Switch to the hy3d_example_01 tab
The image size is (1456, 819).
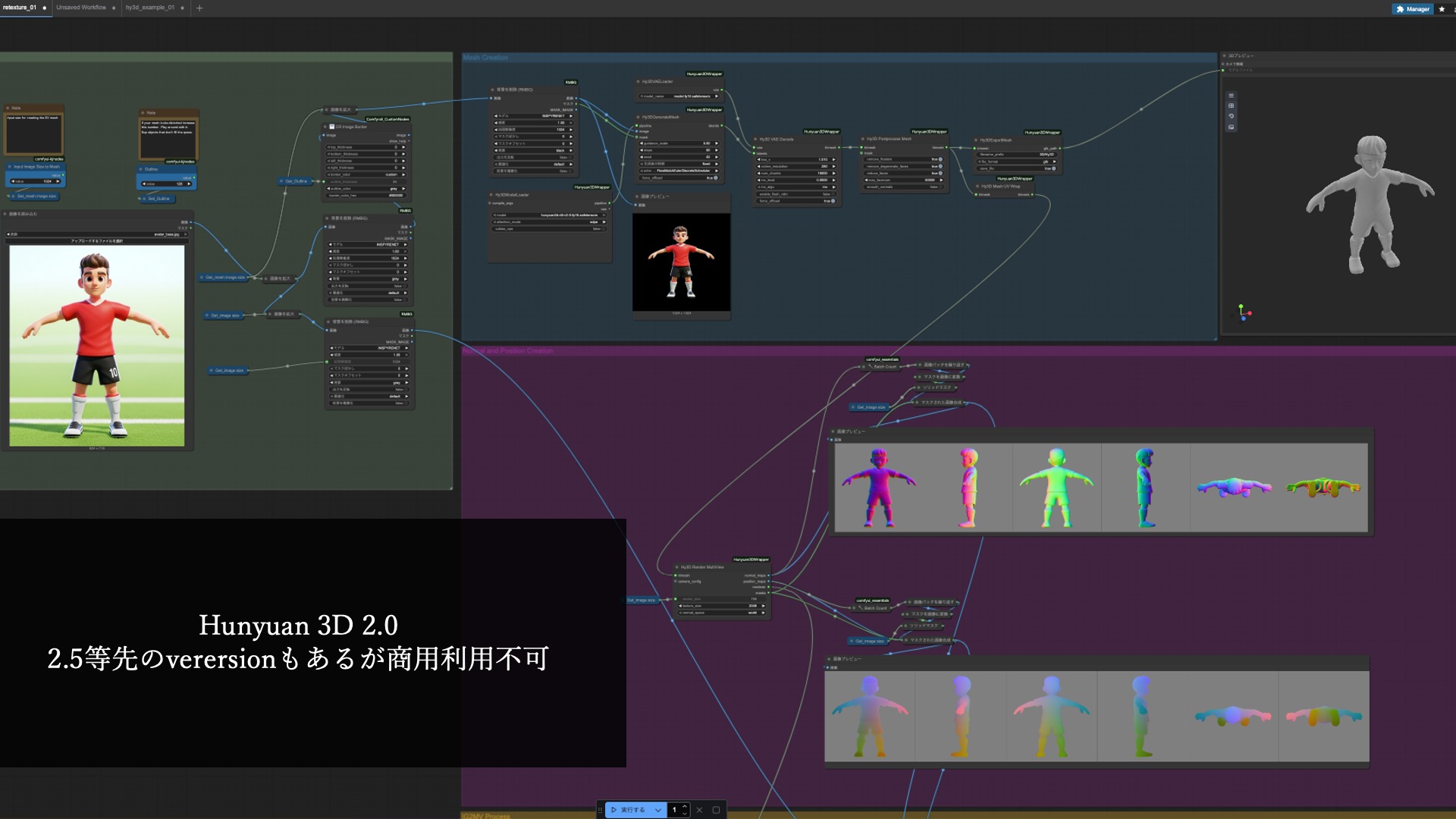[x=150, y=8]
